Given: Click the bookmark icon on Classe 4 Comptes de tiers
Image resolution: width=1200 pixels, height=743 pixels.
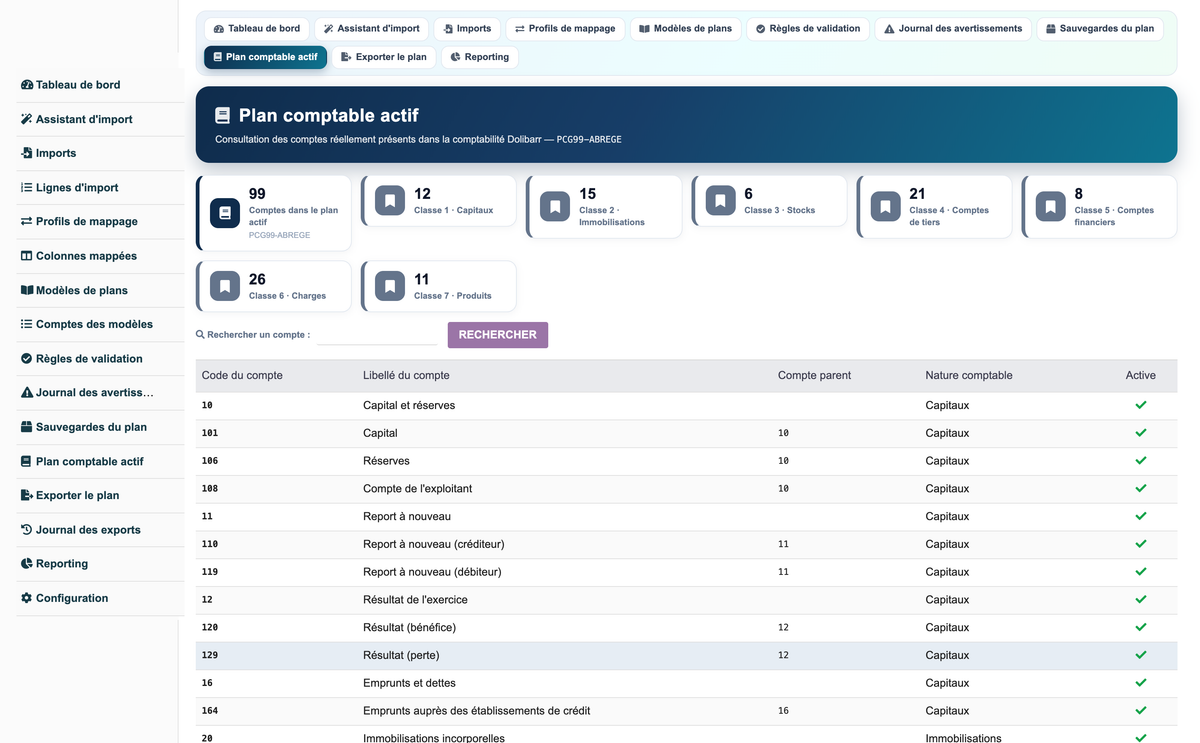Looking at the screenshot, I should tap(885, 207).
